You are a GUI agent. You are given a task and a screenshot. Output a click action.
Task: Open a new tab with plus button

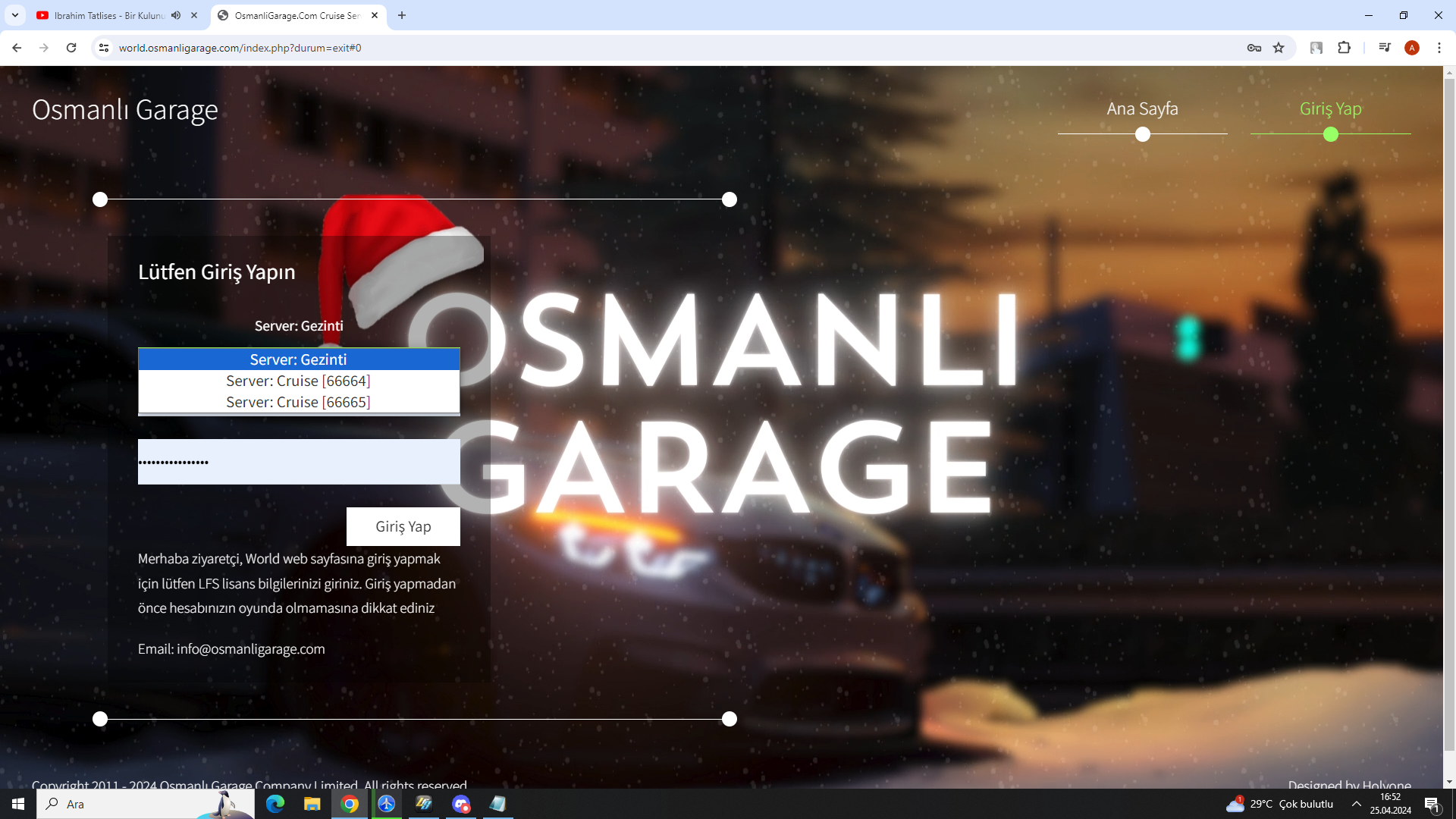402,15
